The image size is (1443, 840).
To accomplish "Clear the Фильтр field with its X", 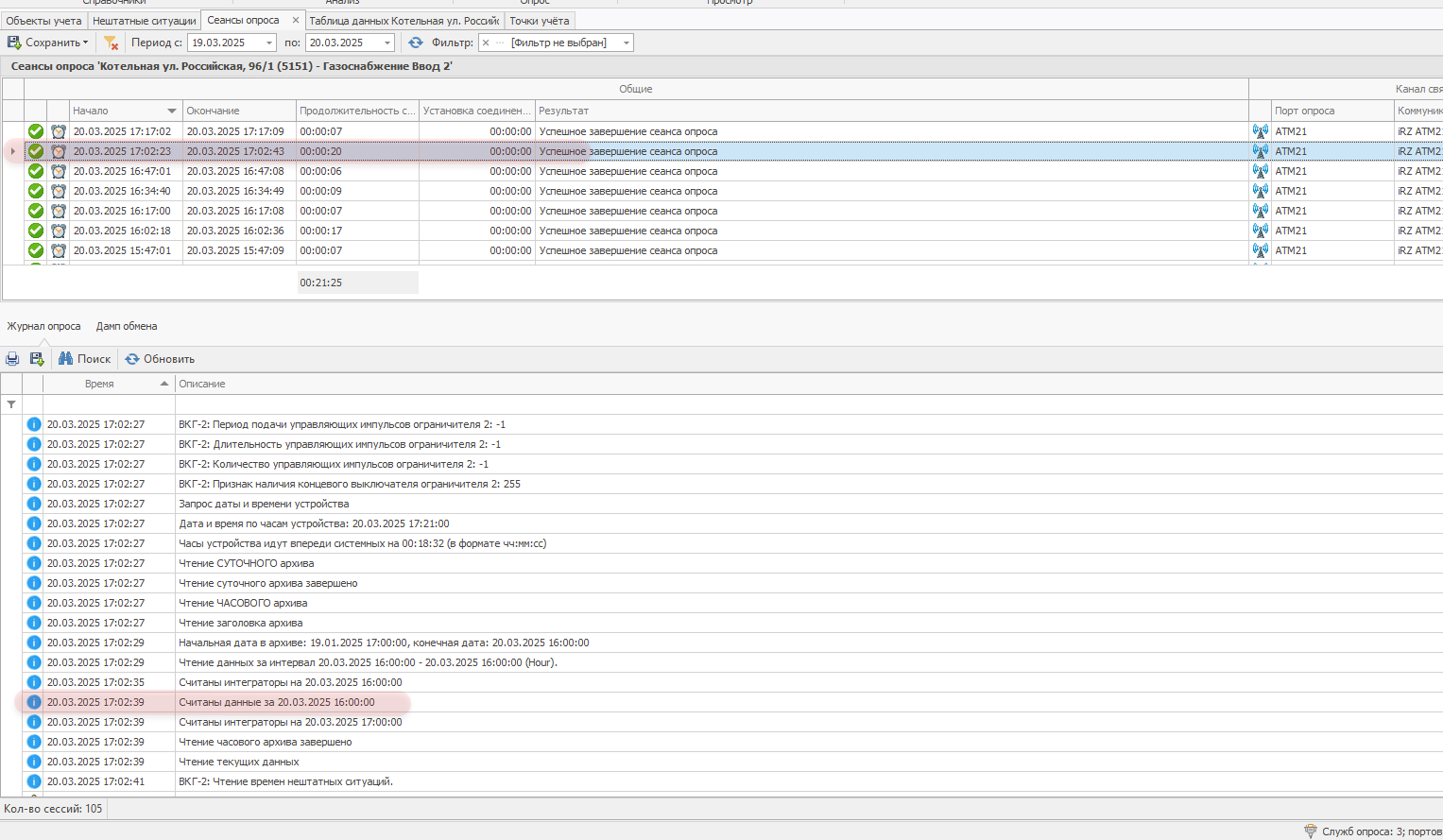I will 486,43.
